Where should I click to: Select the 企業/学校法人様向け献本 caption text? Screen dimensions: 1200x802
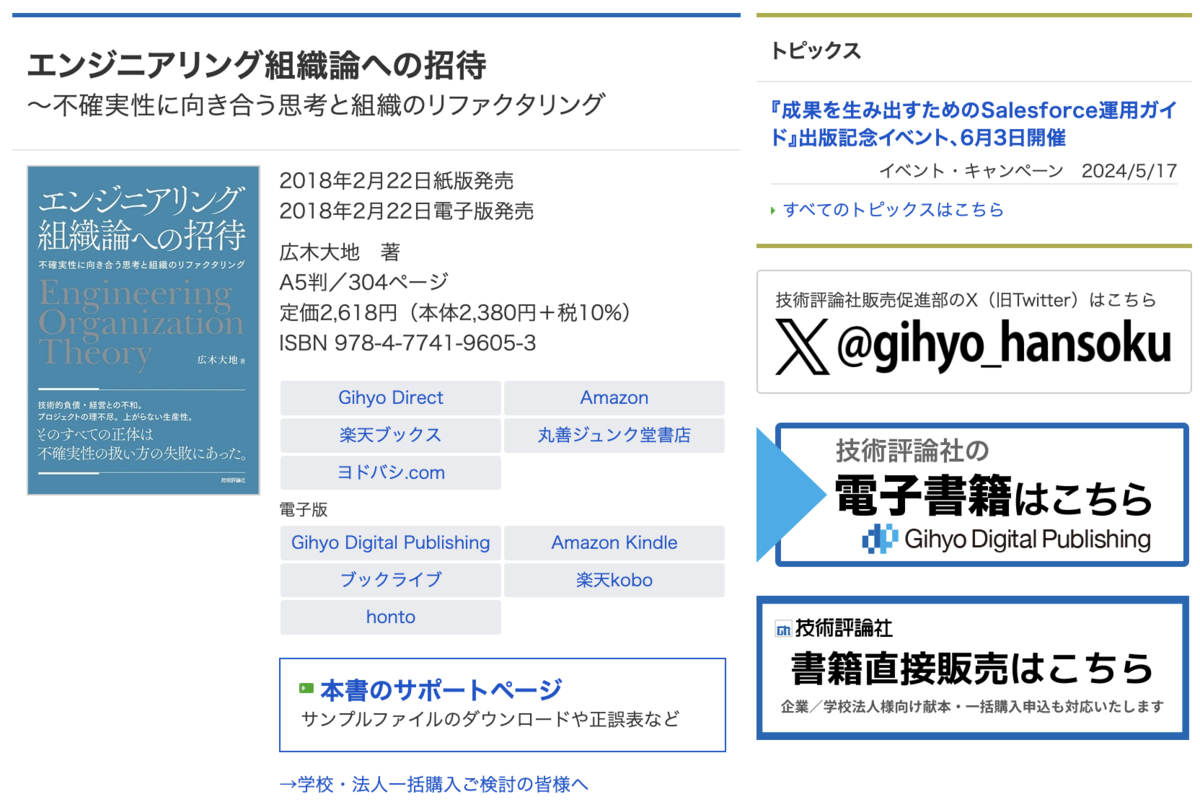[973, 706]
